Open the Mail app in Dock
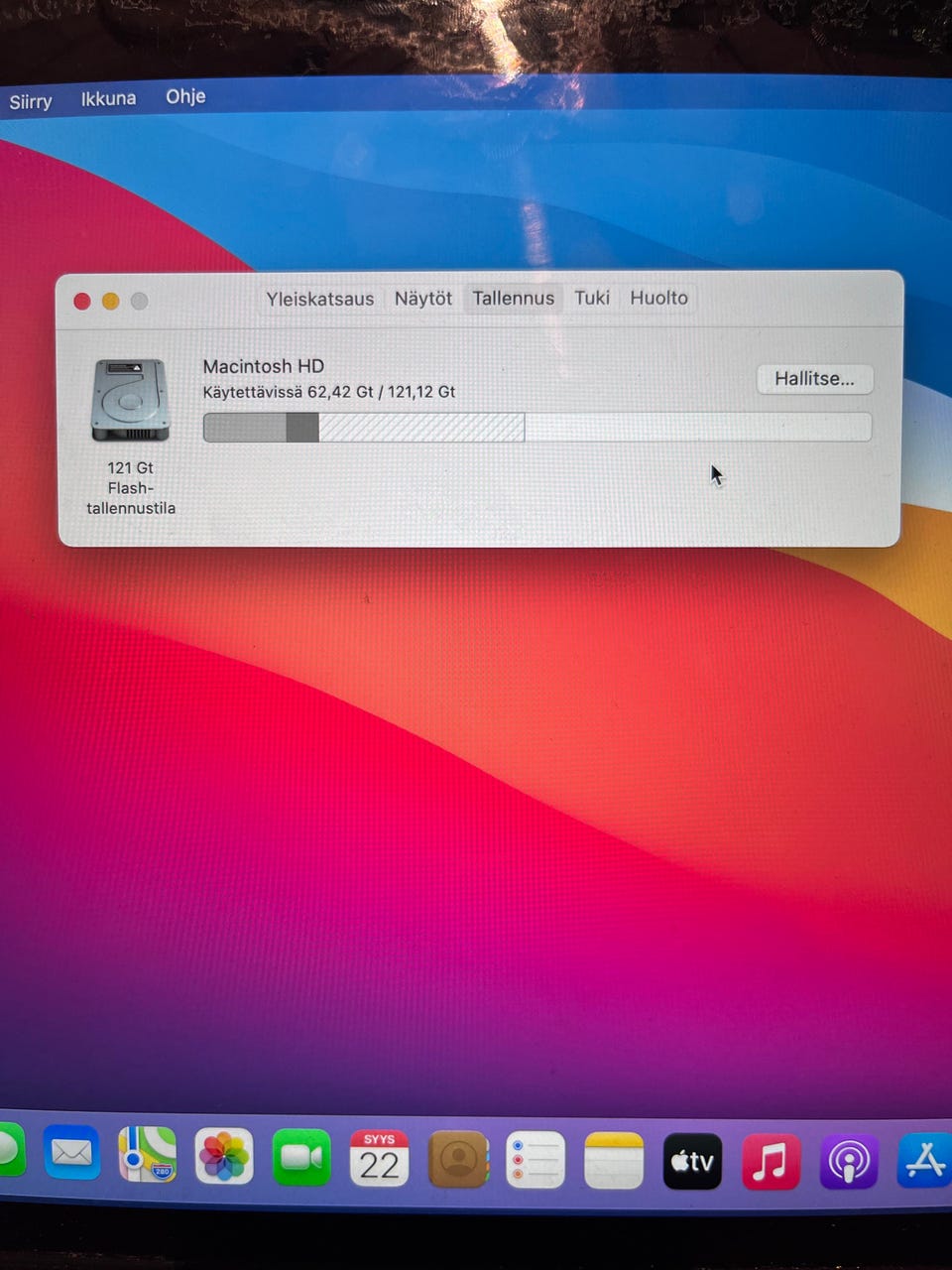 (71, 1153)
